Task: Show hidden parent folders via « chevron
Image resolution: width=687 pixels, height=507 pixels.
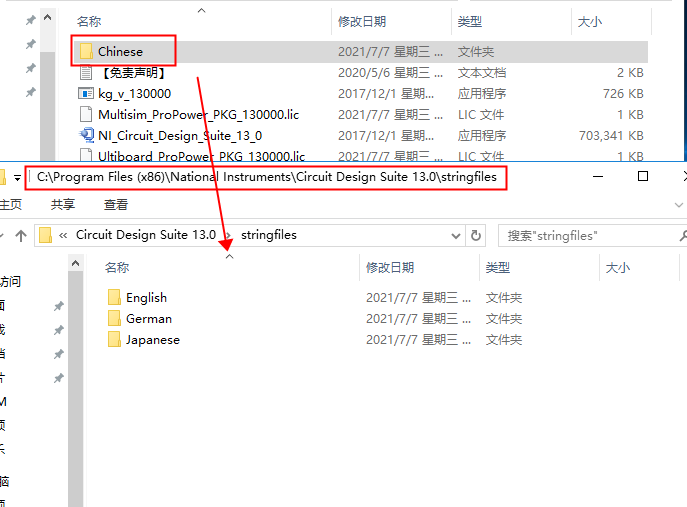Action: 63,236
